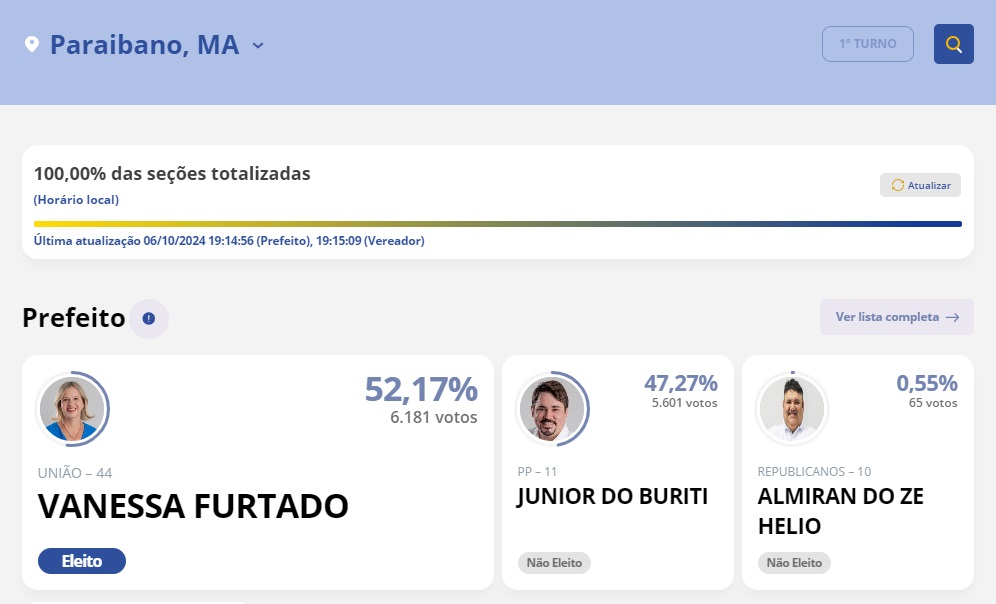Expand the Paraibano, MA city dropdown chevron
996x604 pixels.
pyautogui.click(x=258, y=46)
